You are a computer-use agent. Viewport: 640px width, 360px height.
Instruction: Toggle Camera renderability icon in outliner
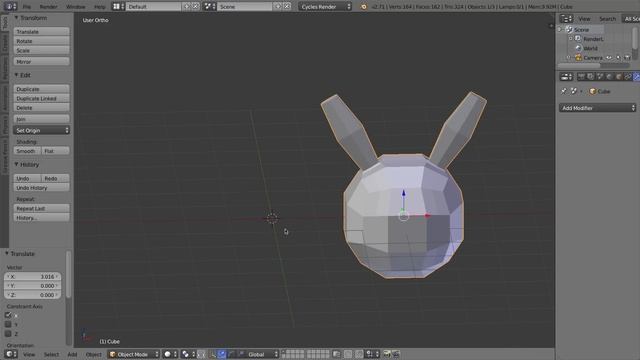(x=627, y=58)
